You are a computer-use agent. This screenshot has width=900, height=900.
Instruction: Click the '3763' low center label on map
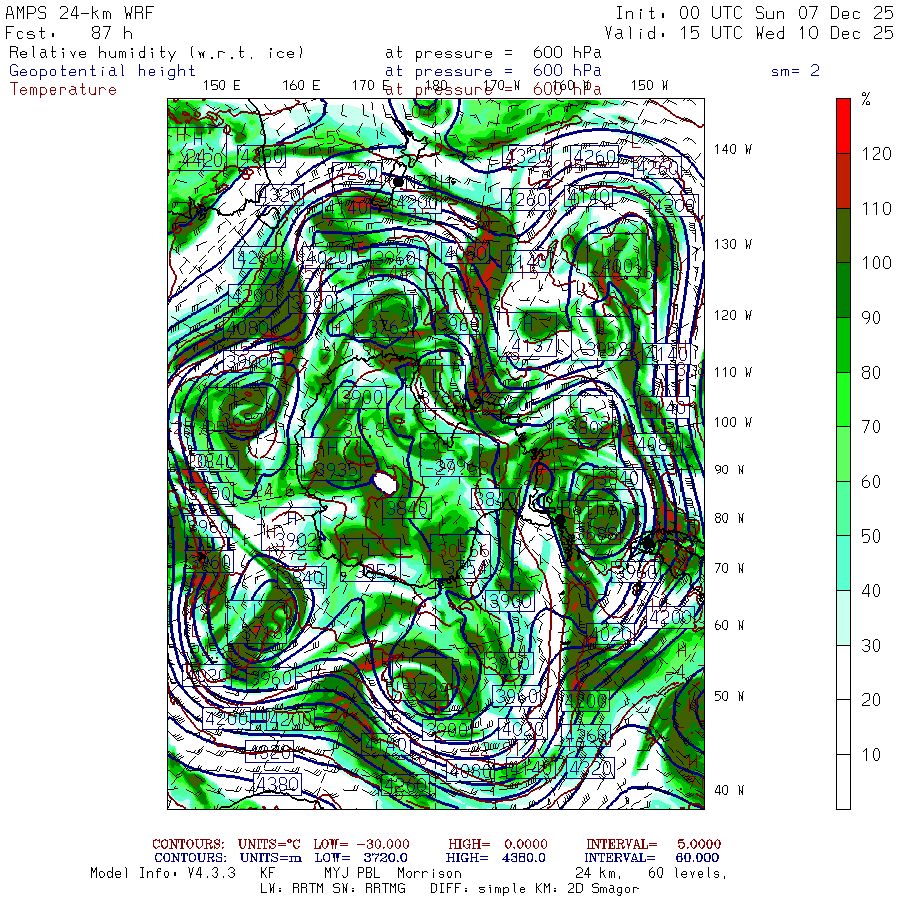390,328
